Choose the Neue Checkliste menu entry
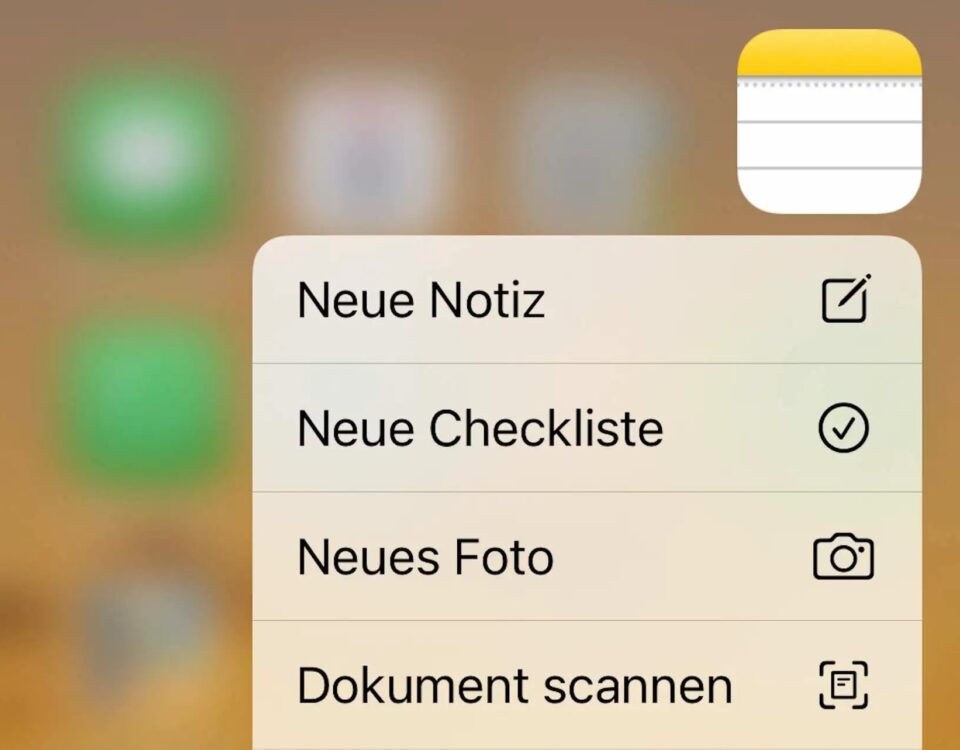 coord(587,427)
